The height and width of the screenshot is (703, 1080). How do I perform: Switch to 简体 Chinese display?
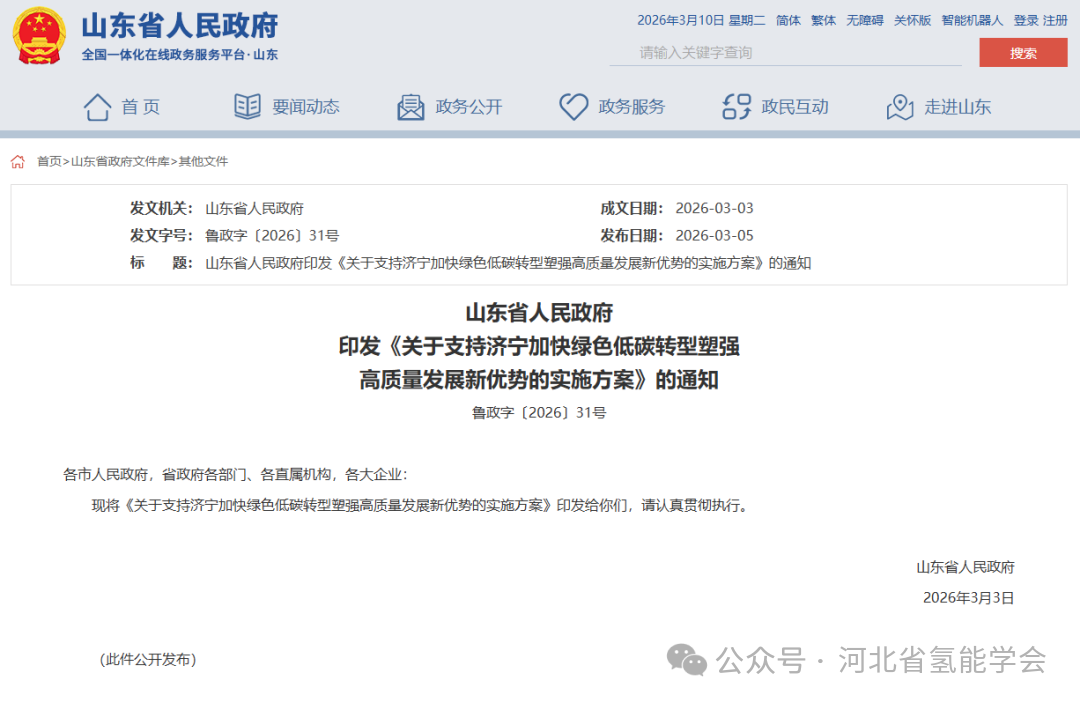pyautogui.click(x=788, y=20)
